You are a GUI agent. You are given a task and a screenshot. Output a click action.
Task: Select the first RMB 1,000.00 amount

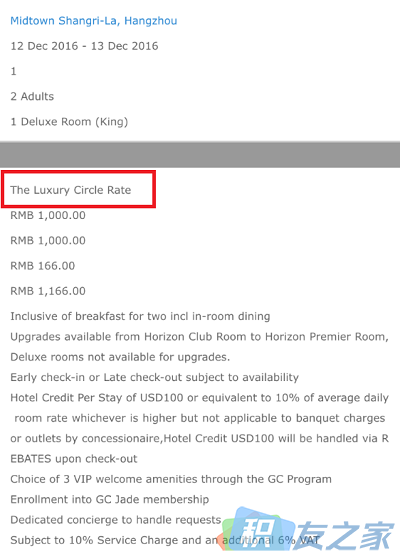[48, 215]
